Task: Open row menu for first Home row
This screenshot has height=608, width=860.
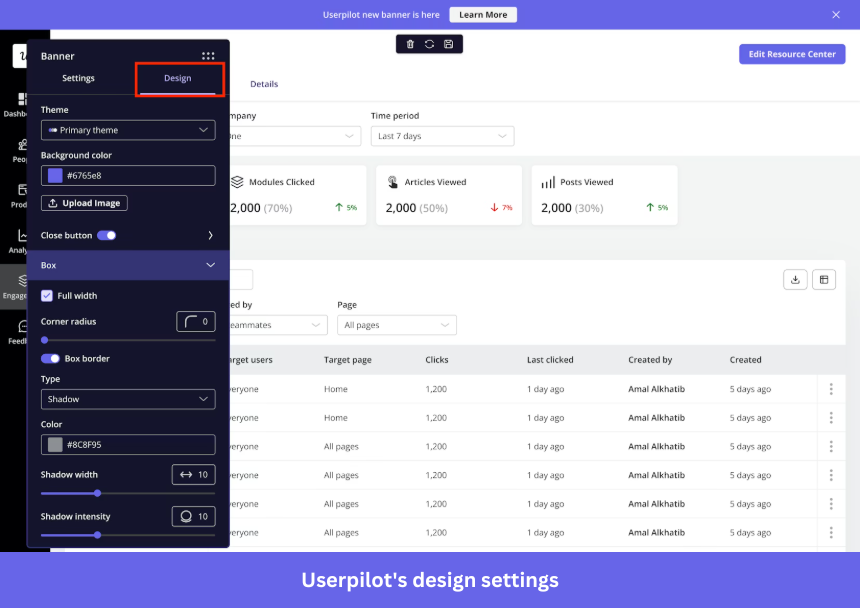Action: (831, 389)
